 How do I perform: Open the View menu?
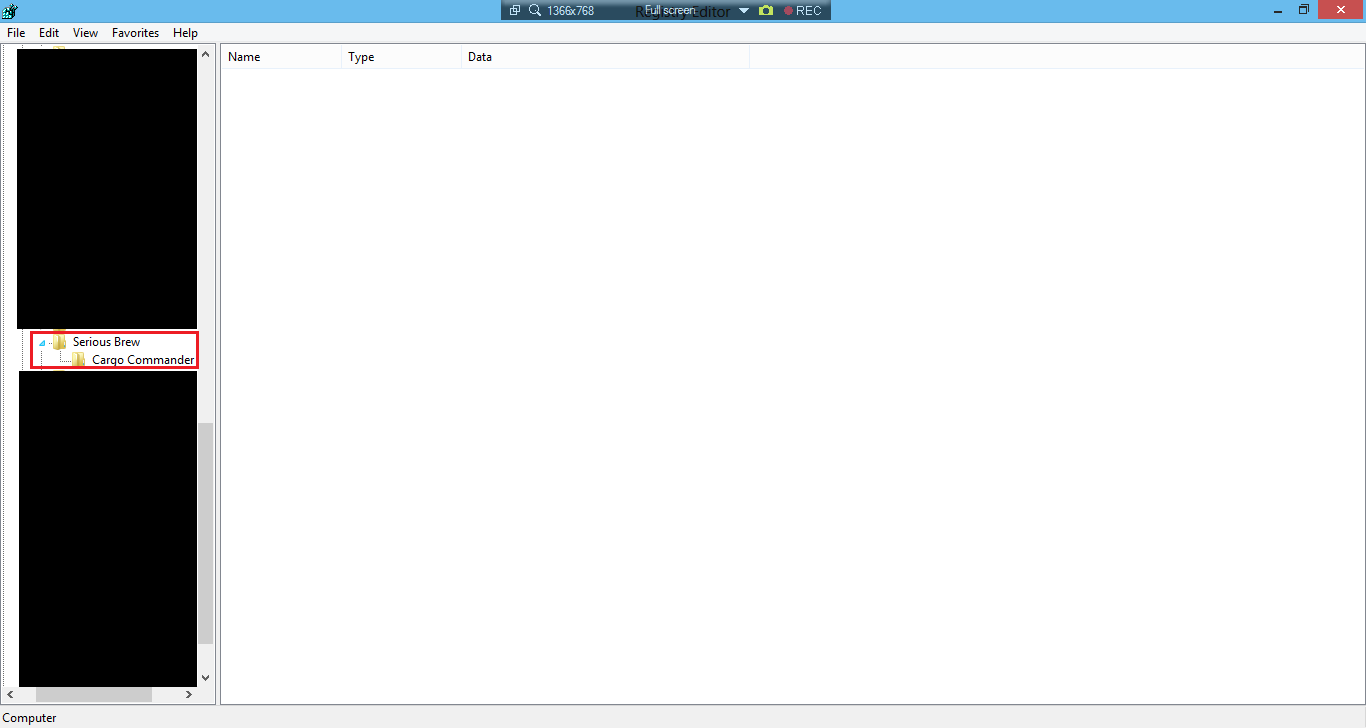pyautogui.click(x=85, y=33)
